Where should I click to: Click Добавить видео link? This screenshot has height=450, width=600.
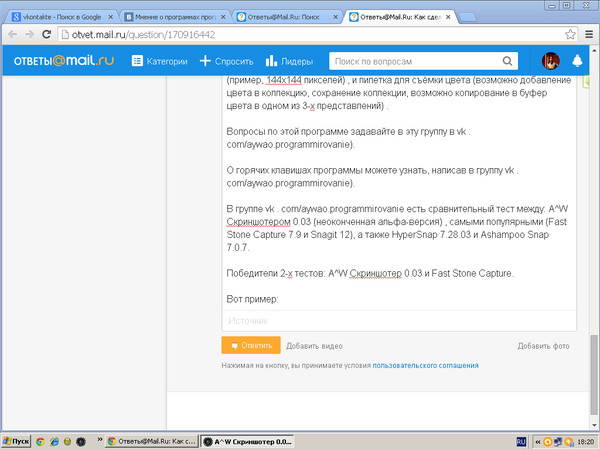coord(315,346)
